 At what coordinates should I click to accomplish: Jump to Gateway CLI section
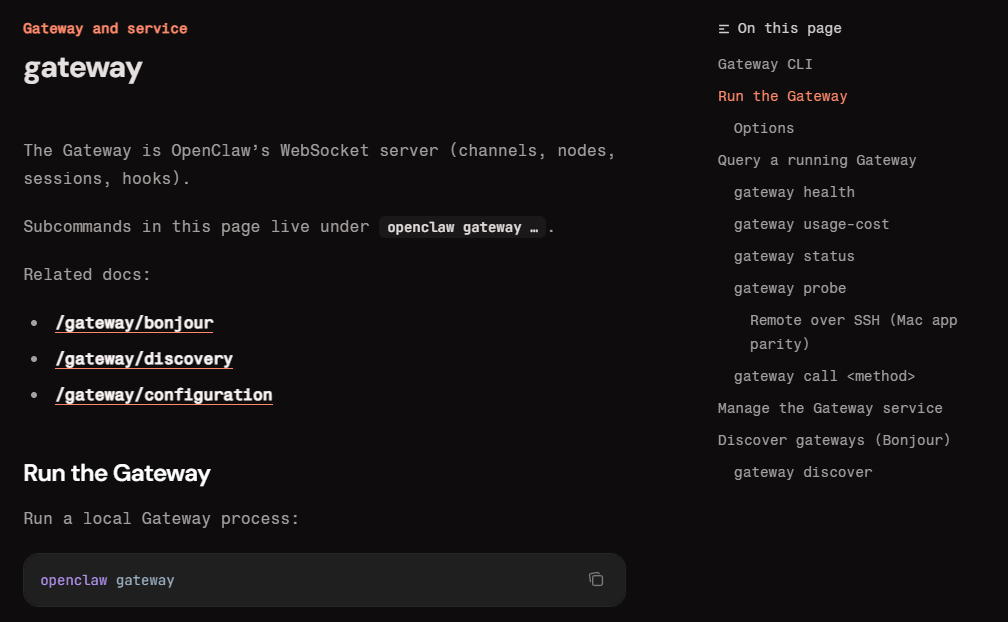tap(765, 64)
